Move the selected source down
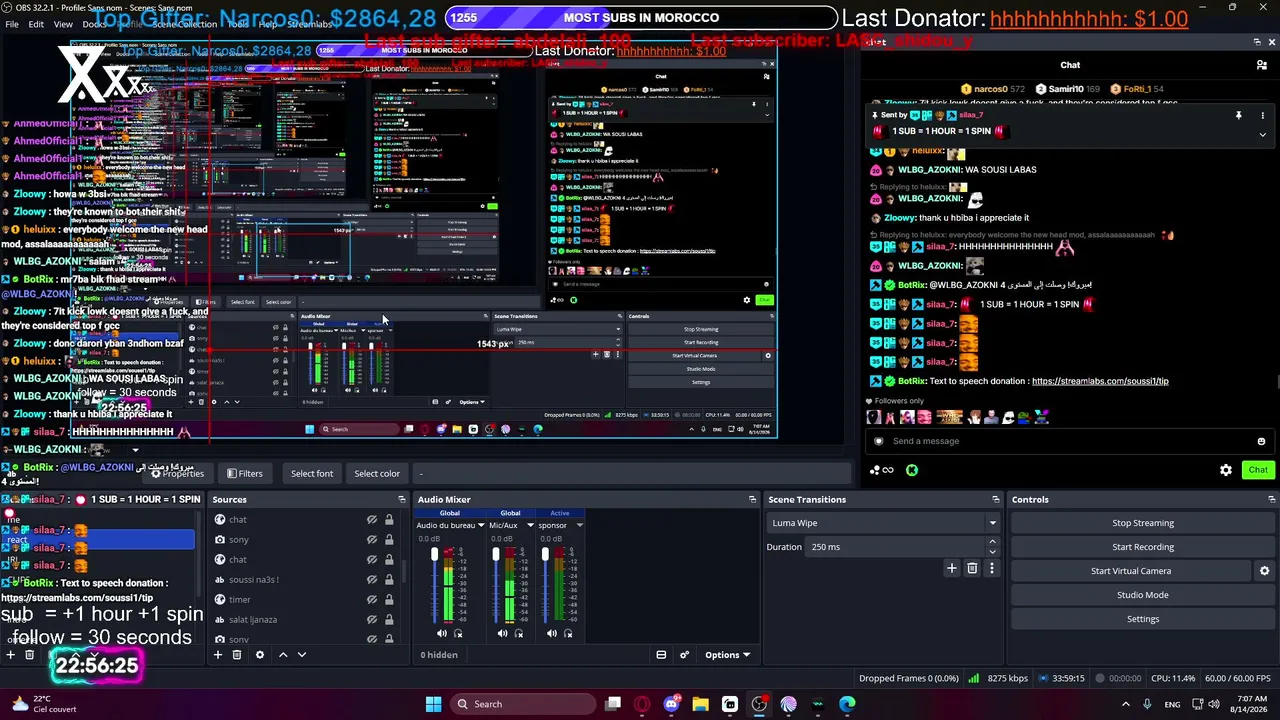Image resolution: width=1280 pixels, height=720 pixels. 302,655
